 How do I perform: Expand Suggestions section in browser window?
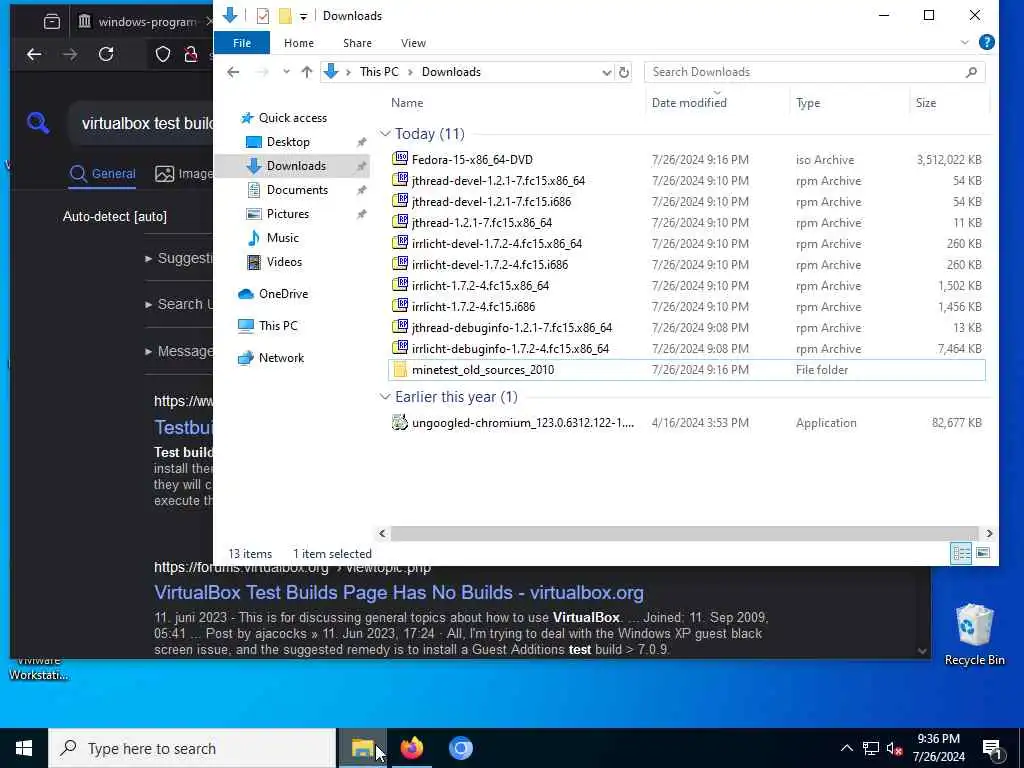pos(178,258)
